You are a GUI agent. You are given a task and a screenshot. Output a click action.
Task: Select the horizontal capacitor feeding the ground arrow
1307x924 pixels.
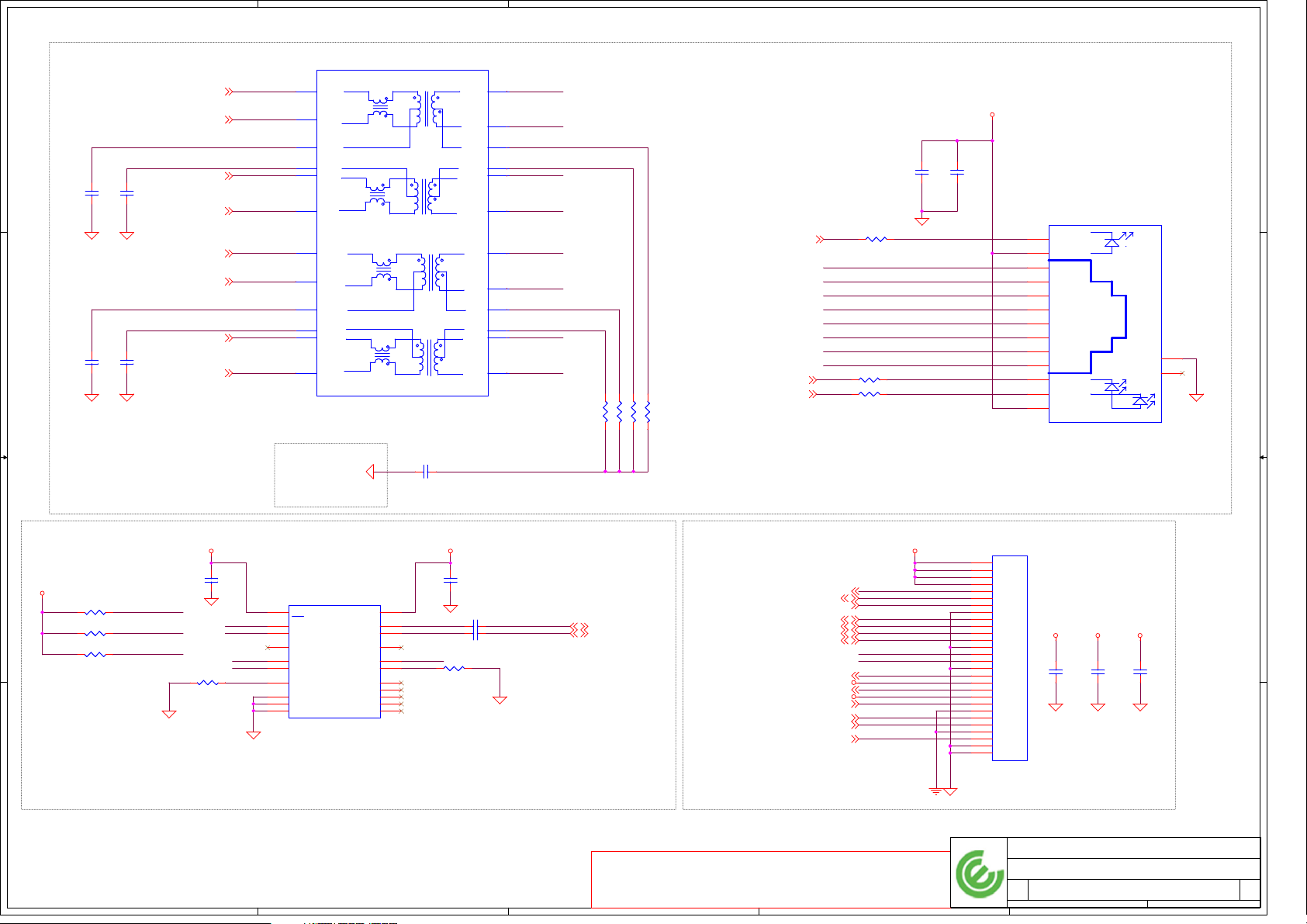pyautogui.click(x=425, y=472)
